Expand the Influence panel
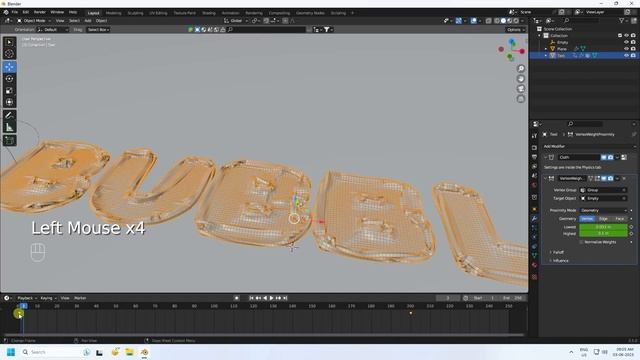This screenshot has width=640, height=360. click(559, 260)
